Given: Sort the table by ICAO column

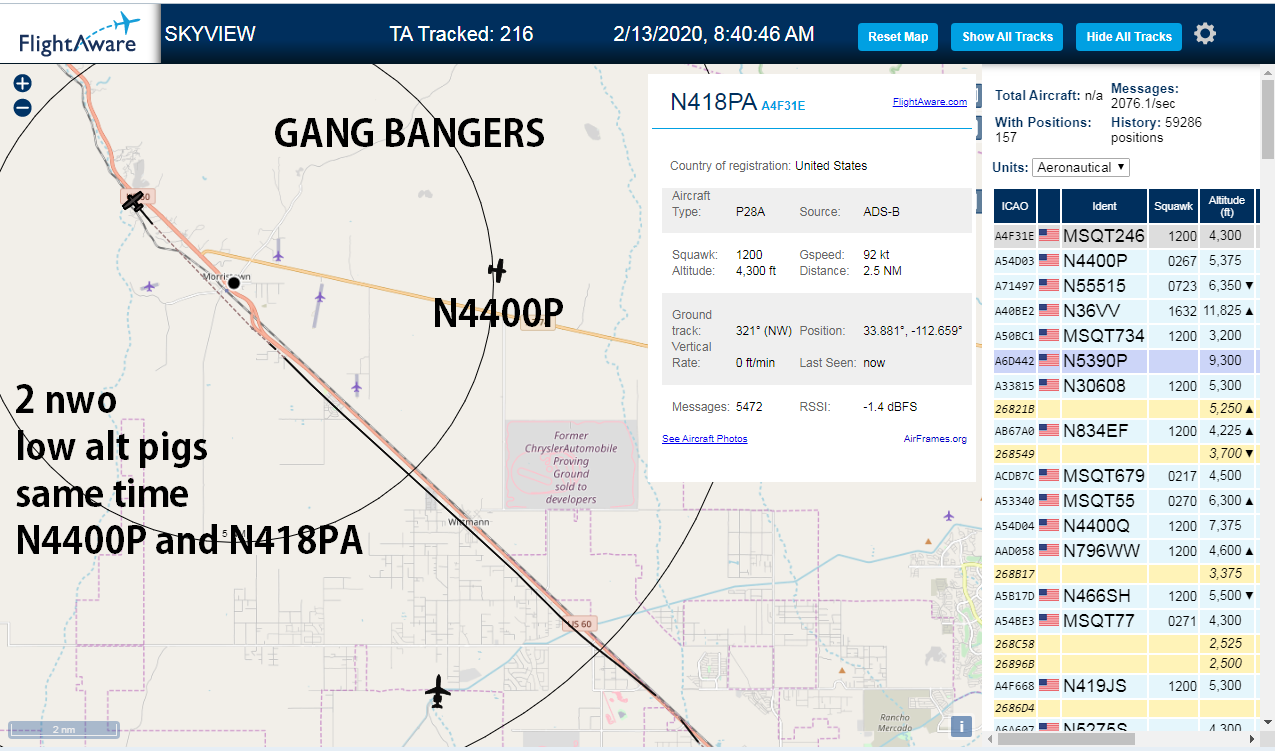Looking at the screenshot, I should [x=1015, y=206].
